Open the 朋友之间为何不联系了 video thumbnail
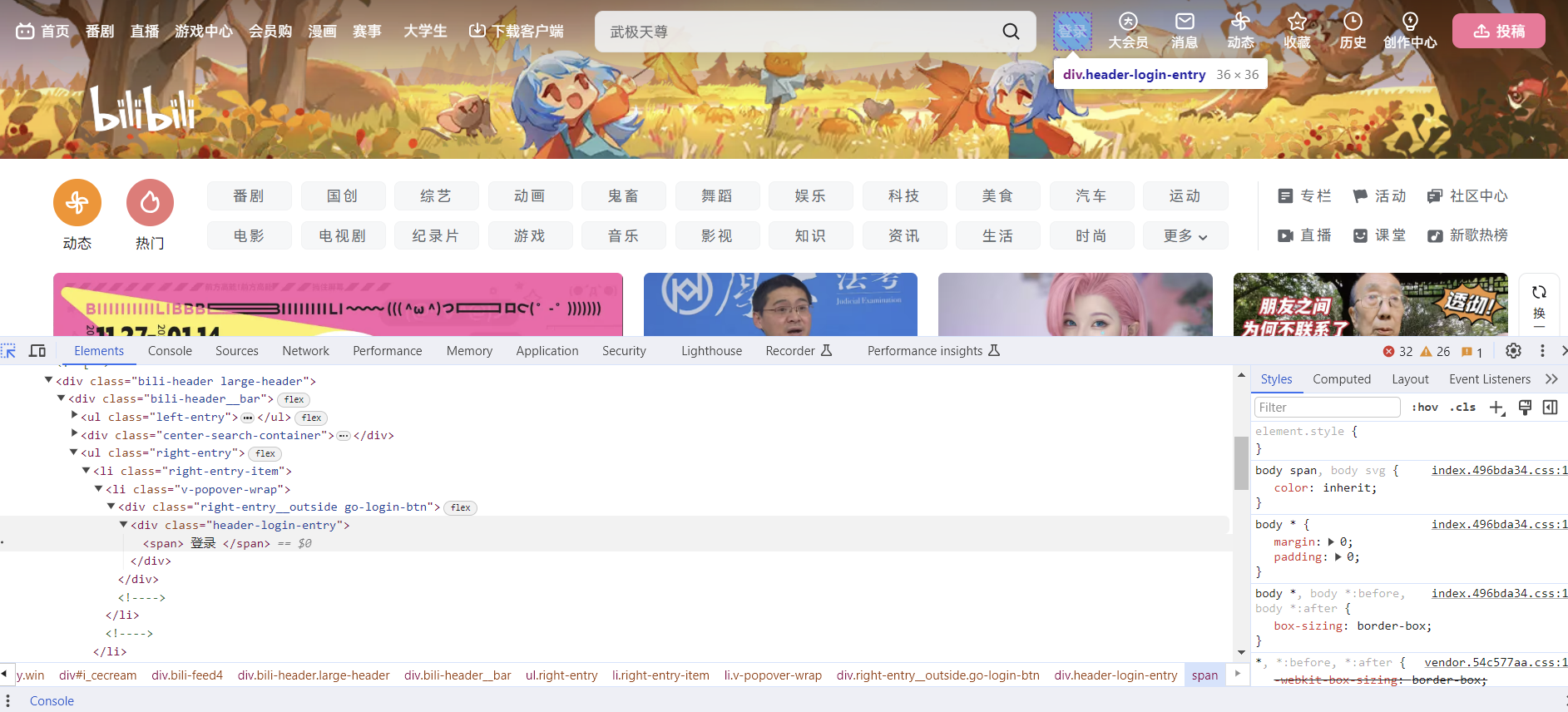 (x=1370, y=304)
